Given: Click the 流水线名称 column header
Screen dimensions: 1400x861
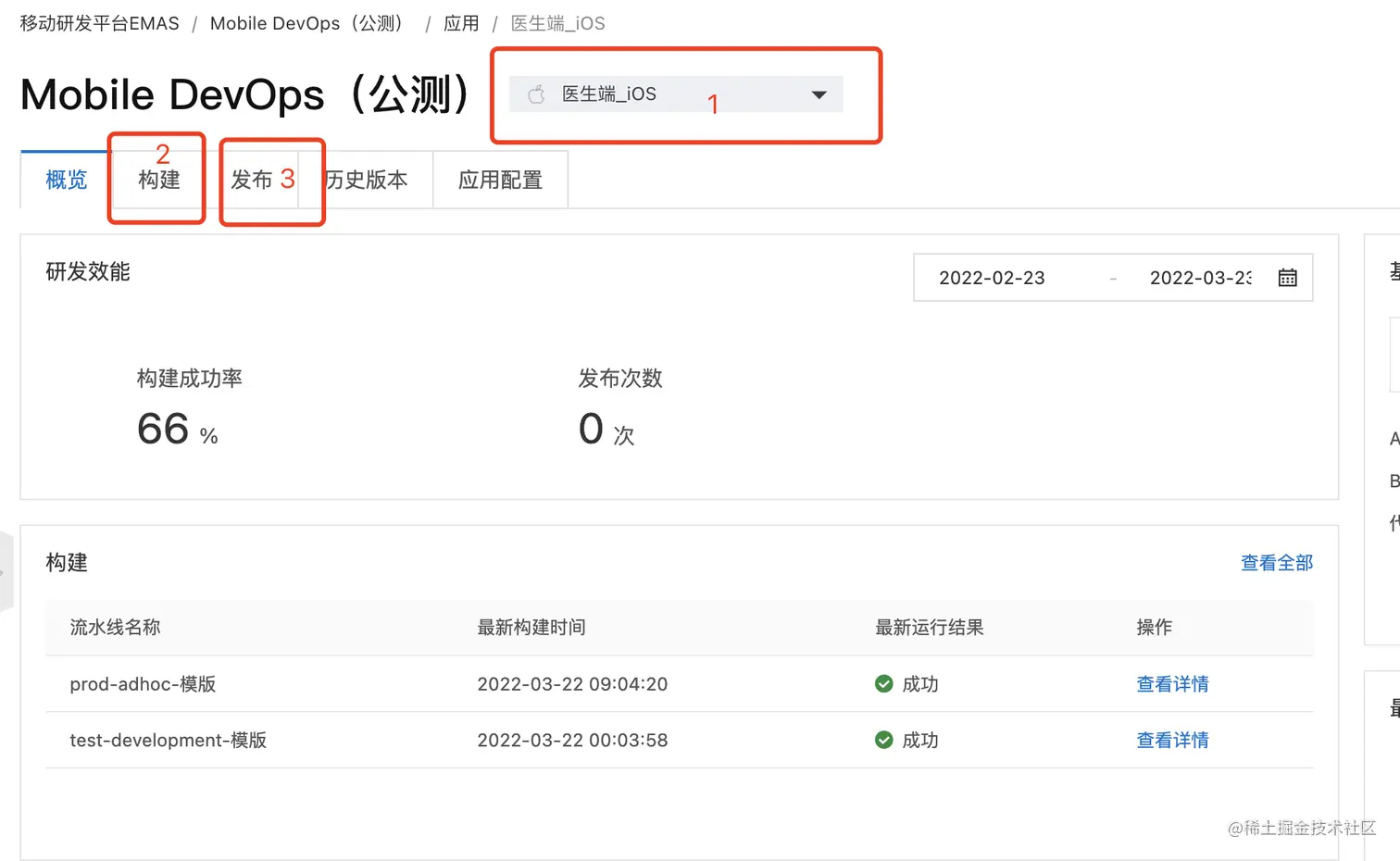Looking at the screenshot, I should pyautogui.click(x=116, y=628).
